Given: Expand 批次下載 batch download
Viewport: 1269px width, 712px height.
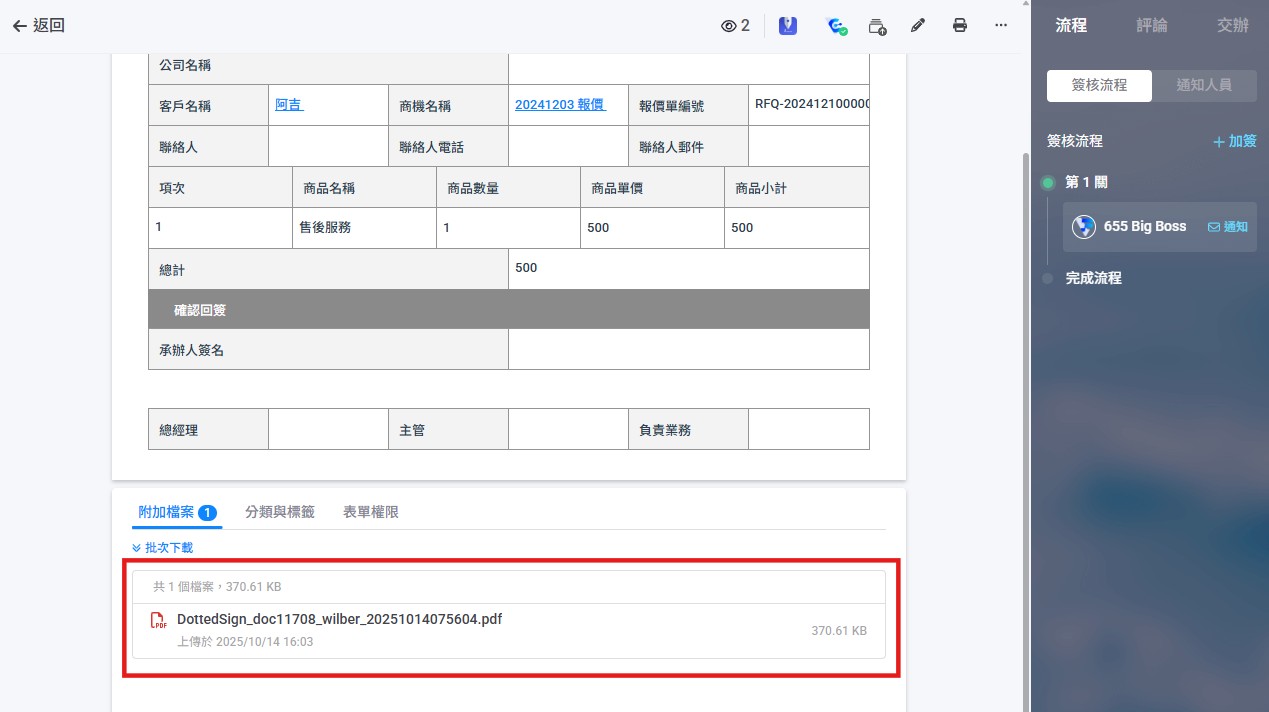Looking at the screenshot, I should [162, 548].
